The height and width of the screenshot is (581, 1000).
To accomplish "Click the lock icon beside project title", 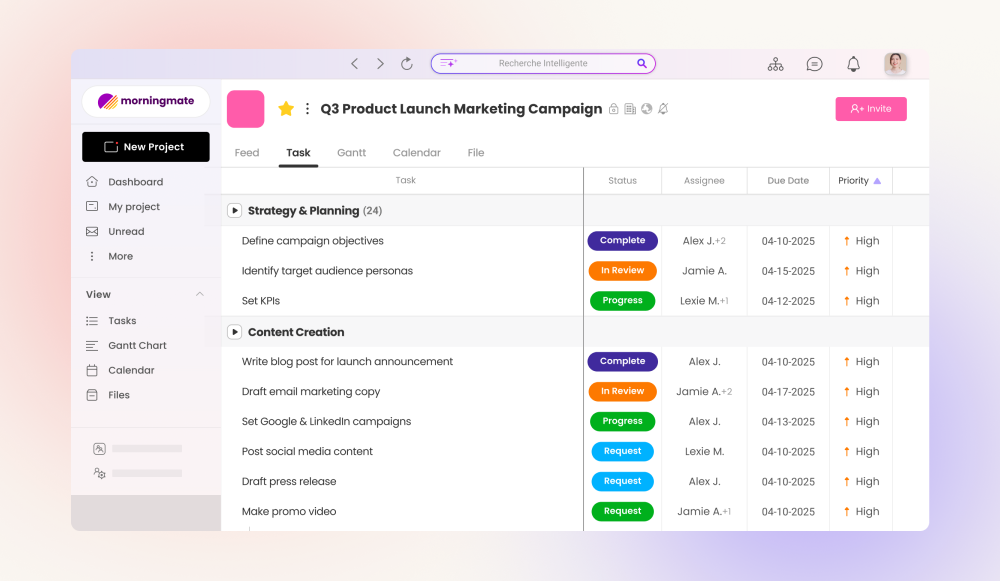I will 614,109.
